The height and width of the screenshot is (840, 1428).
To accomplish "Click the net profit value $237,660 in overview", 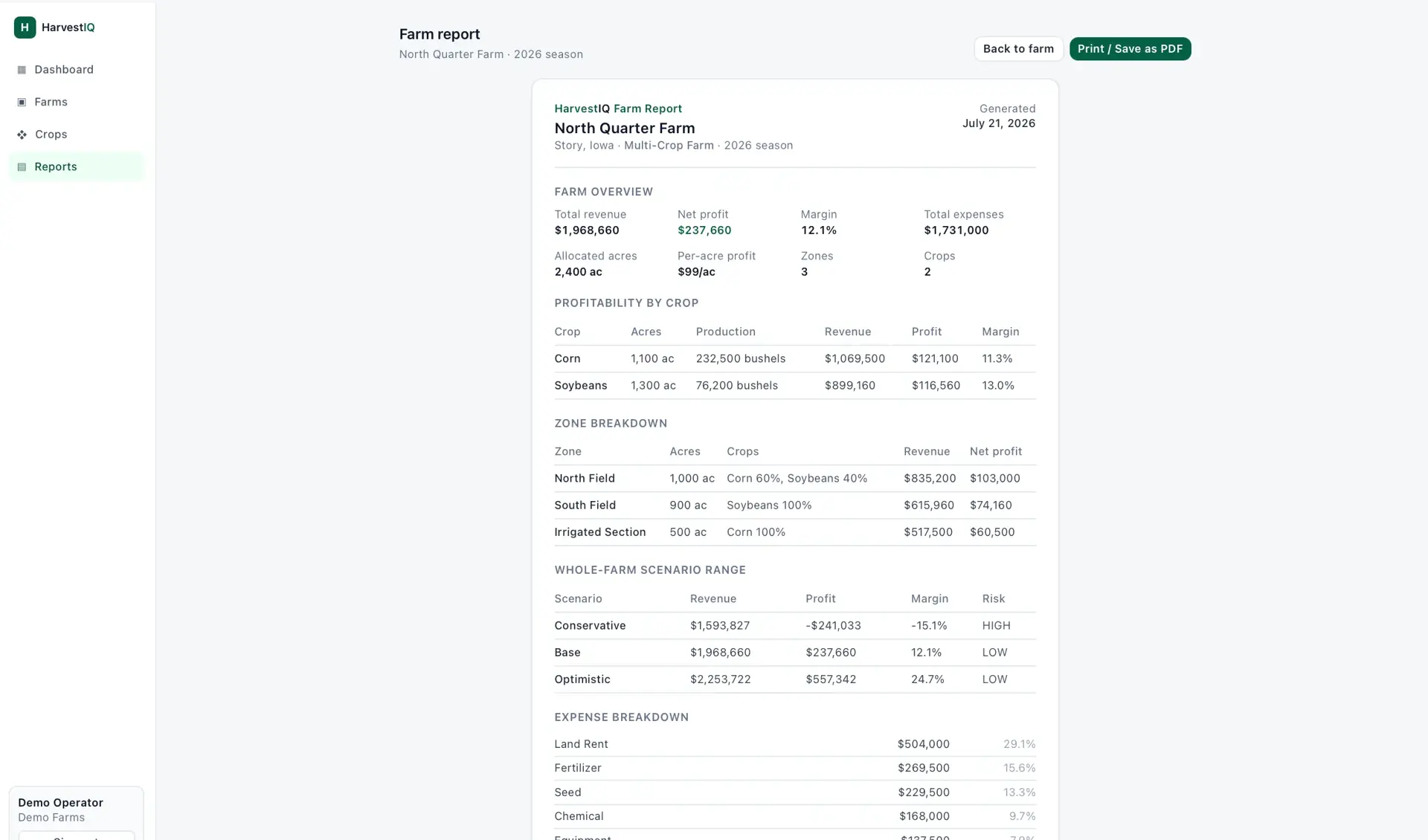I will click(x=704, y=230).
